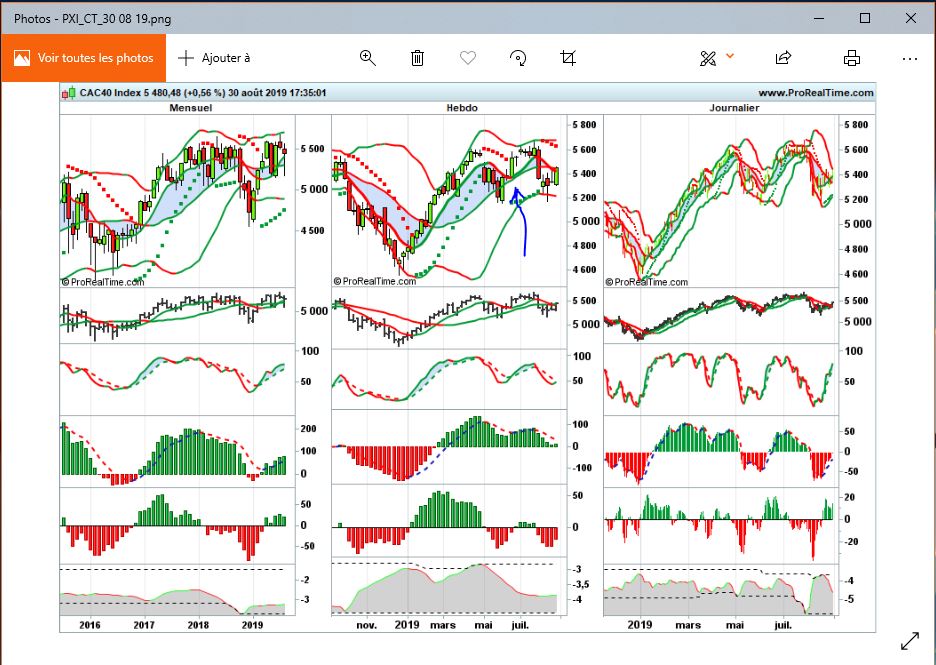Close the Photos window
Screen dimensions: 936x665
tap(912, 18)
